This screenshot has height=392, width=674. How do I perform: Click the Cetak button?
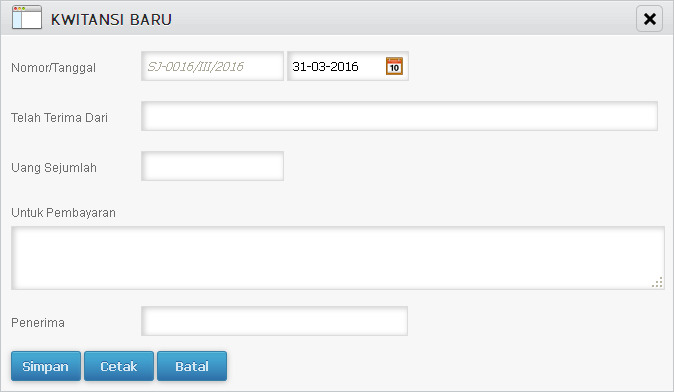click(x=119, y=366)
